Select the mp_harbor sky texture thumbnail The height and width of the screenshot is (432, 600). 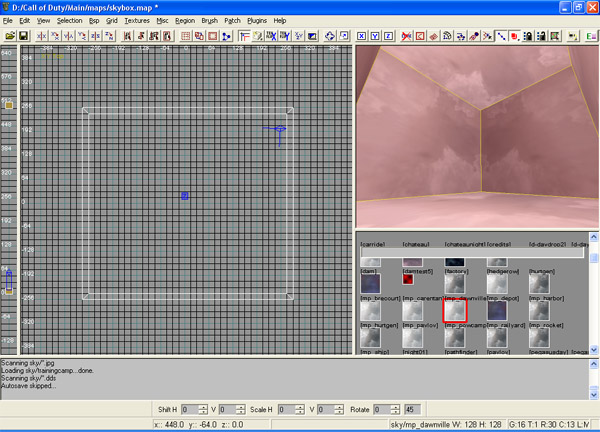(x=539, y=310)
